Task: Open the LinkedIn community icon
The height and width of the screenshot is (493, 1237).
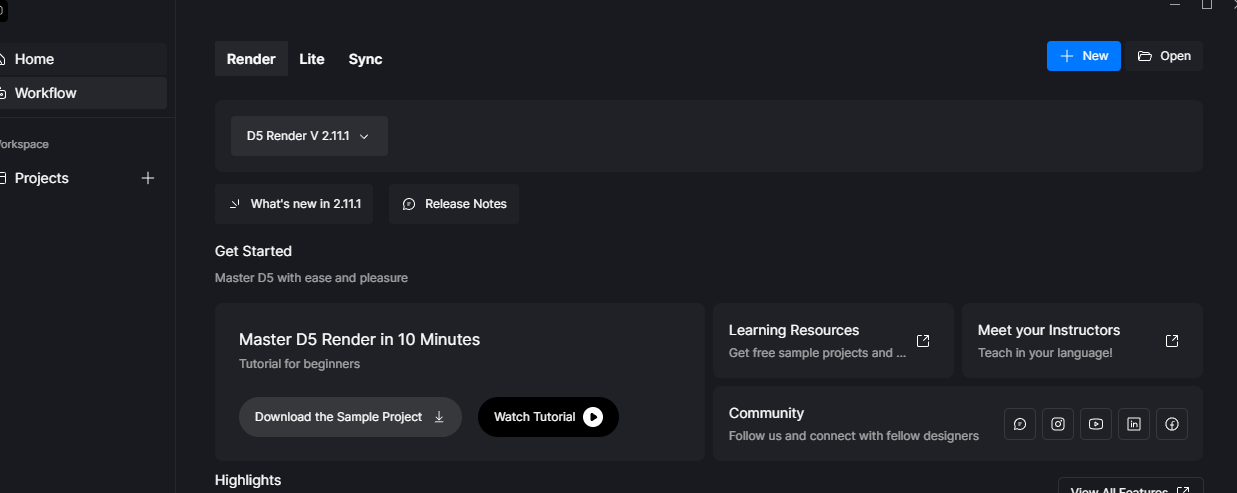Action: tap(1134, 424)
